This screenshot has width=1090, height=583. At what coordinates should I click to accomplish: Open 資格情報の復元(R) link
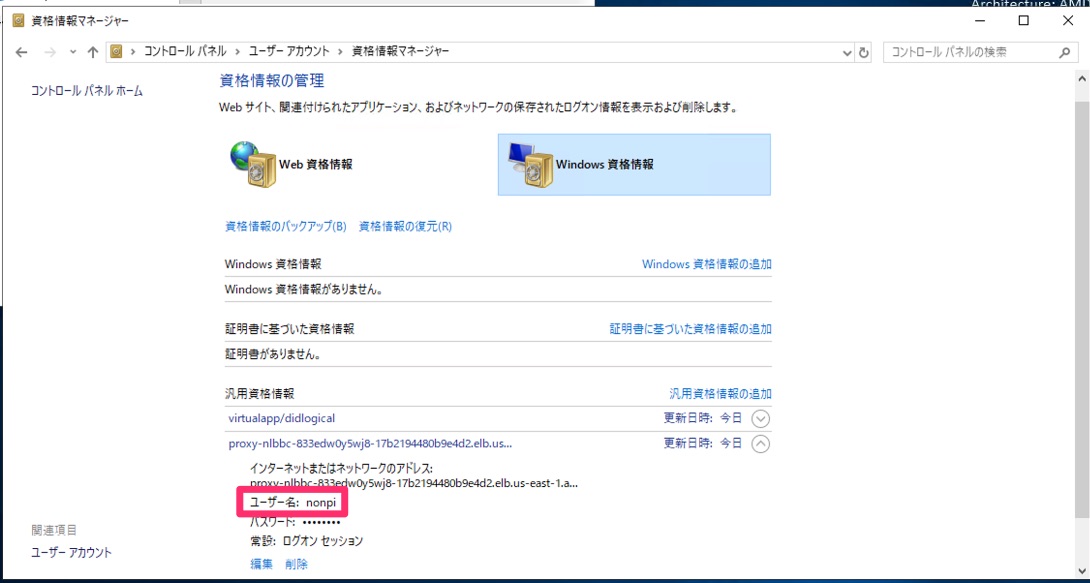(405, 227)
